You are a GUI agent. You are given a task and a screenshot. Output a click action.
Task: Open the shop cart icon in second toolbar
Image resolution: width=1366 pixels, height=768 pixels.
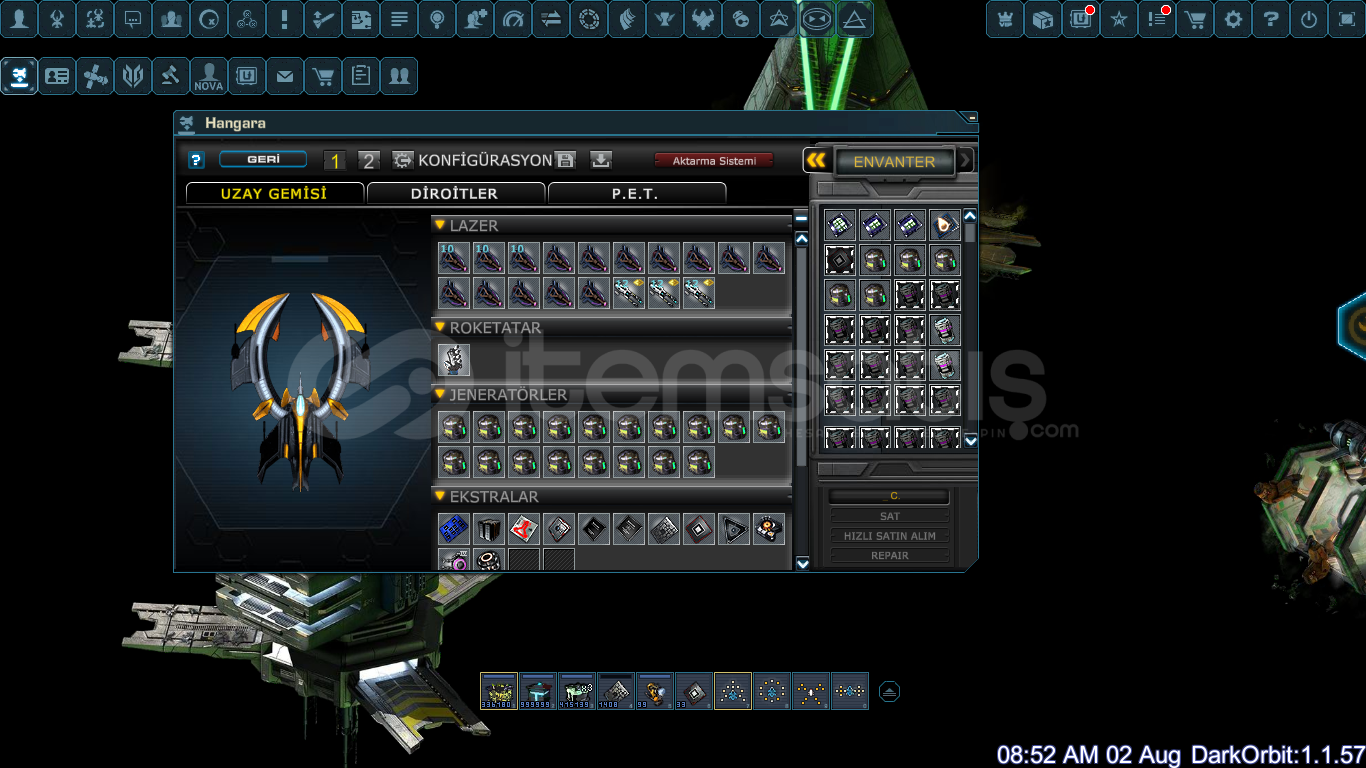click(x=323, y=76)
